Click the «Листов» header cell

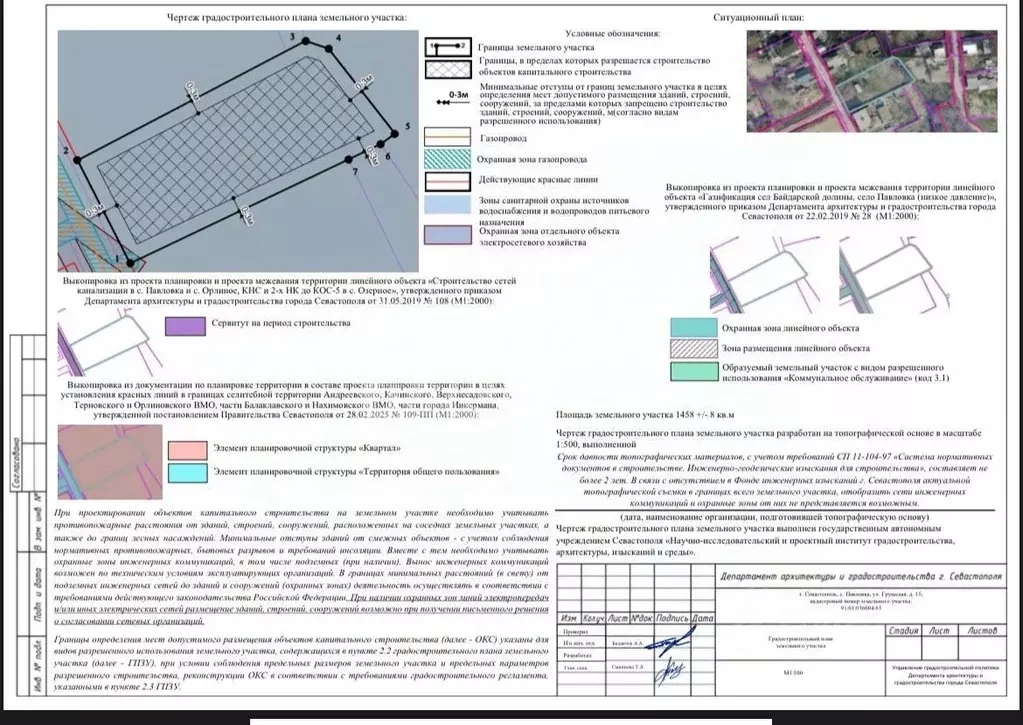coord(981,631)
